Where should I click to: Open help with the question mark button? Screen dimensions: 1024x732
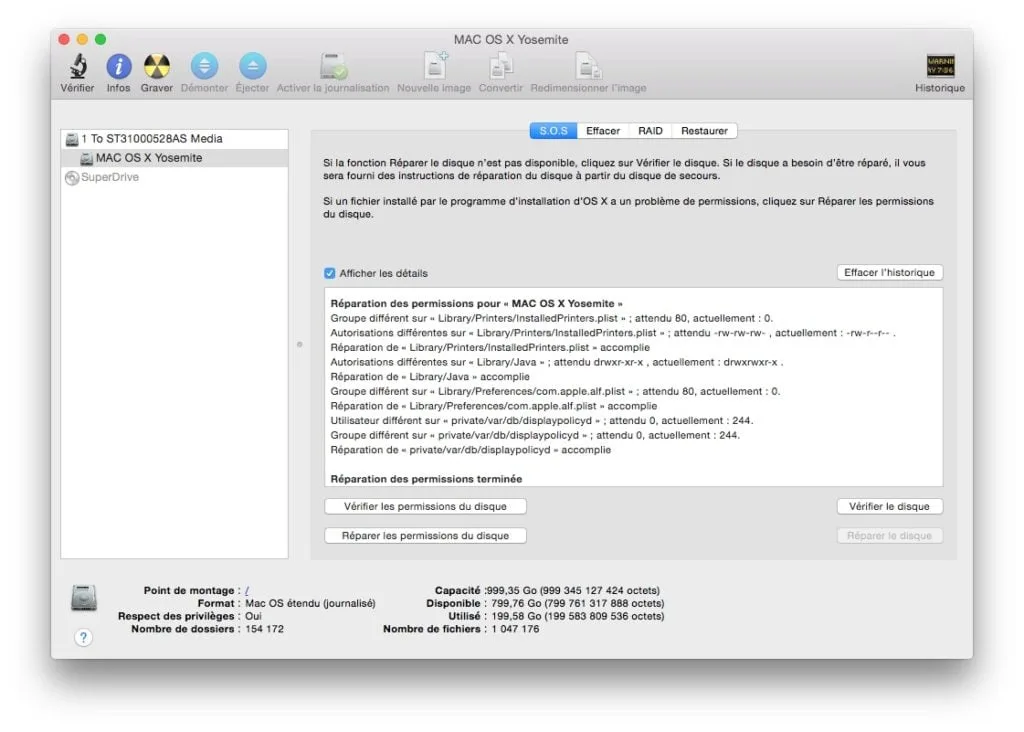click(84, 637)
